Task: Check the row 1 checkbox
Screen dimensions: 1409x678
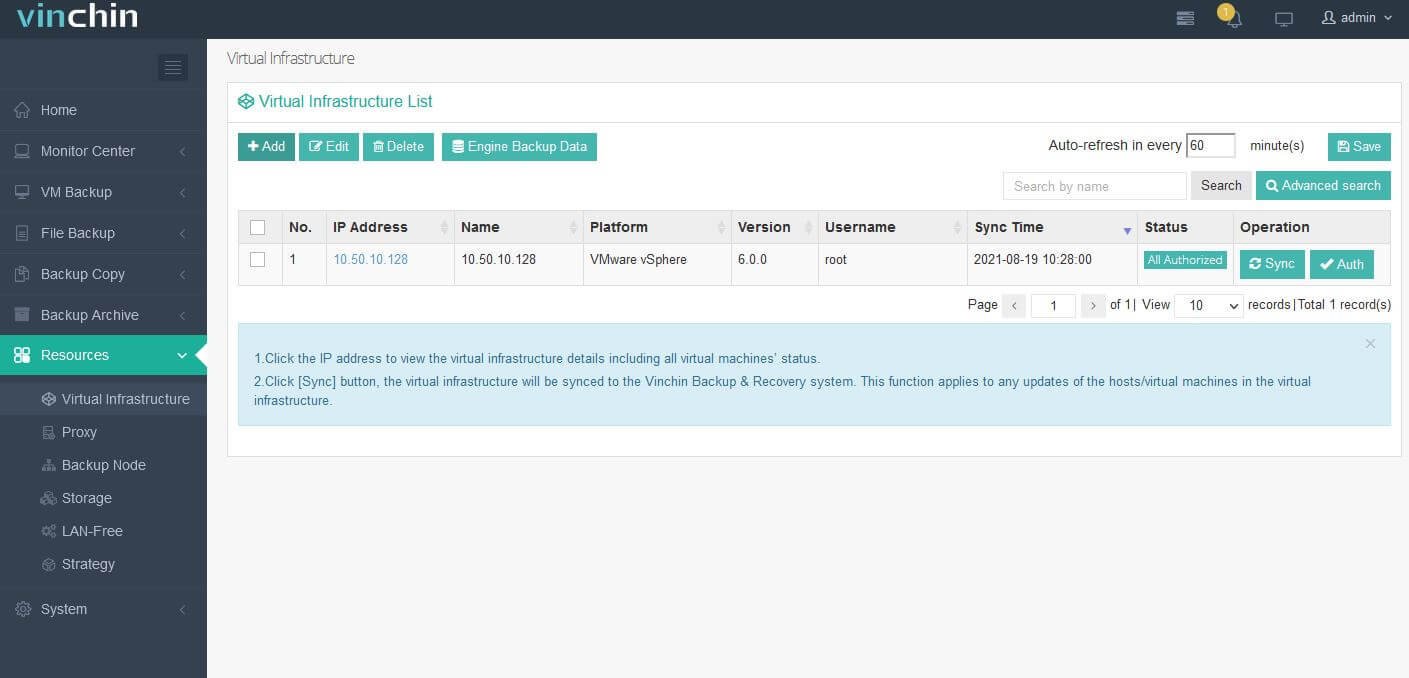Action: pyautogui.click(x=258, y=260)
